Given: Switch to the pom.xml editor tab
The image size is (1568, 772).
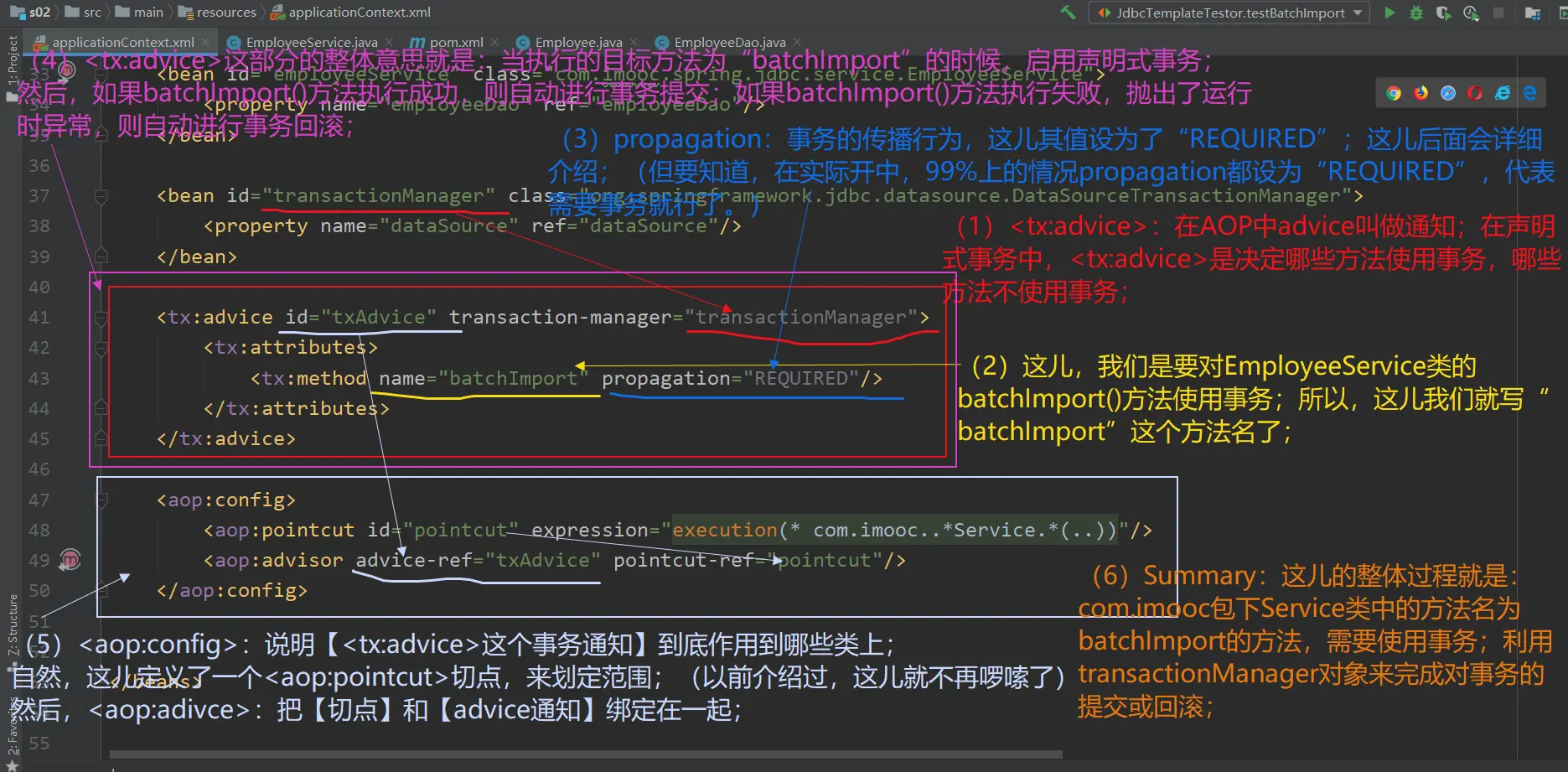Looking at the screenshot, I should click(456, 42).
